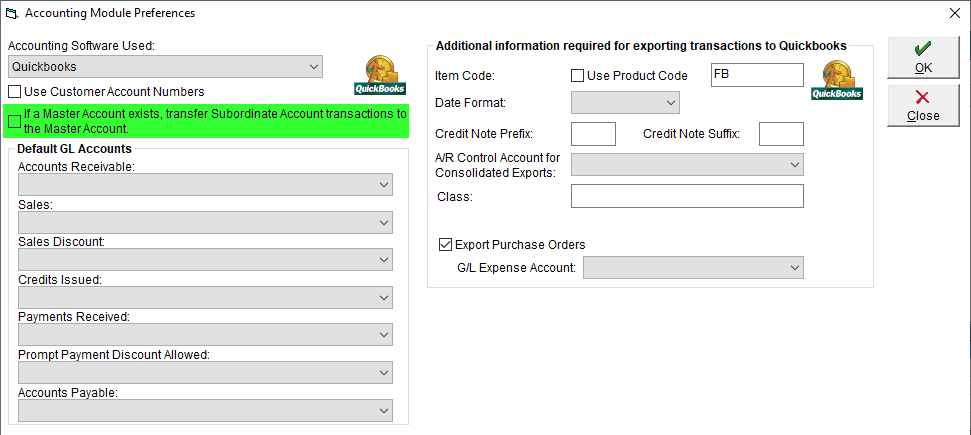Click the Credit Note Prefix field
This screenshot has height=435, width=971.
point(593,134)
